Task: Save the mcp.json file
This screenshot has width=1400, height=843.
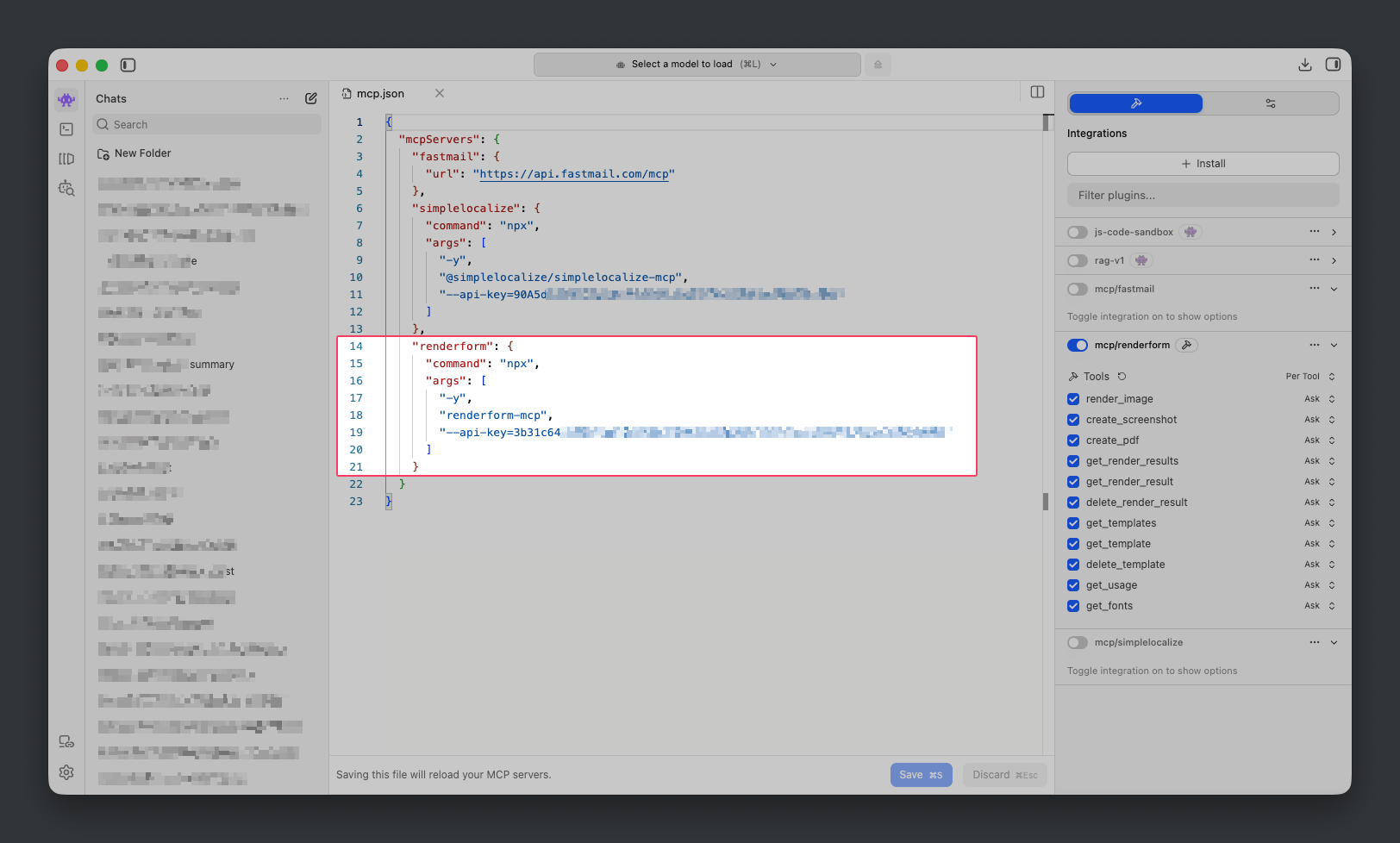Action: click(921, 775)
